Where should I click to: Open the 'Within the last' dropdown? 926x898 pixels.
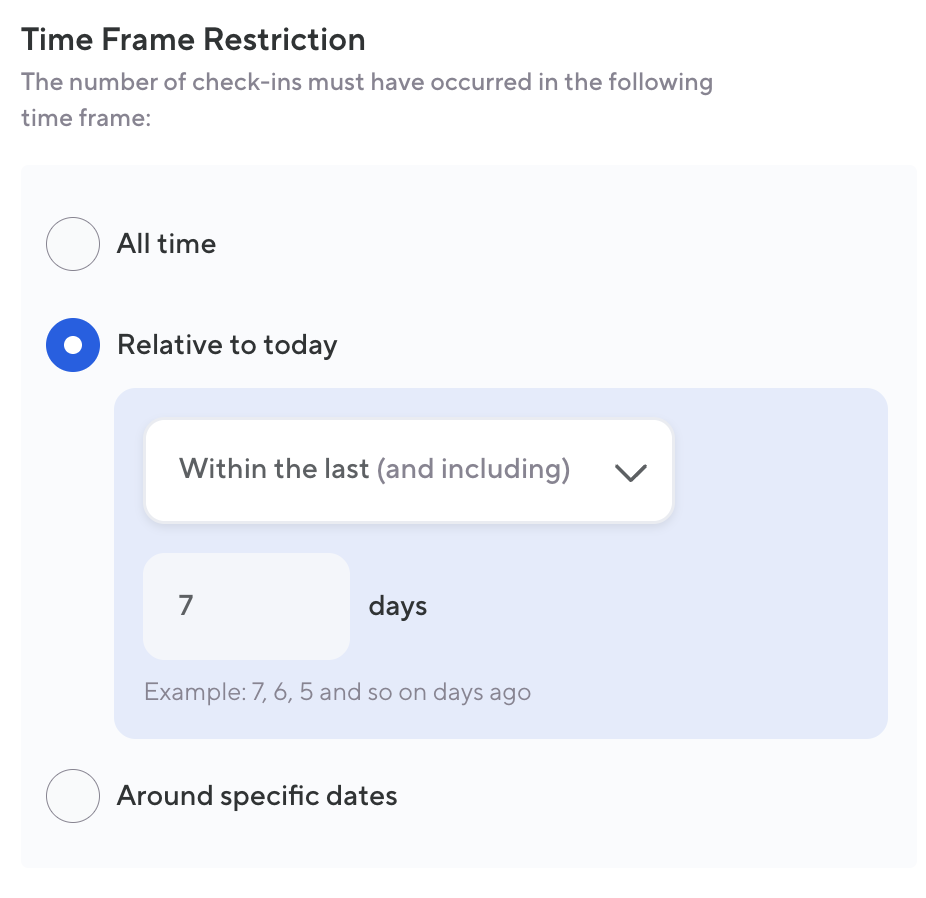(408, 470)
